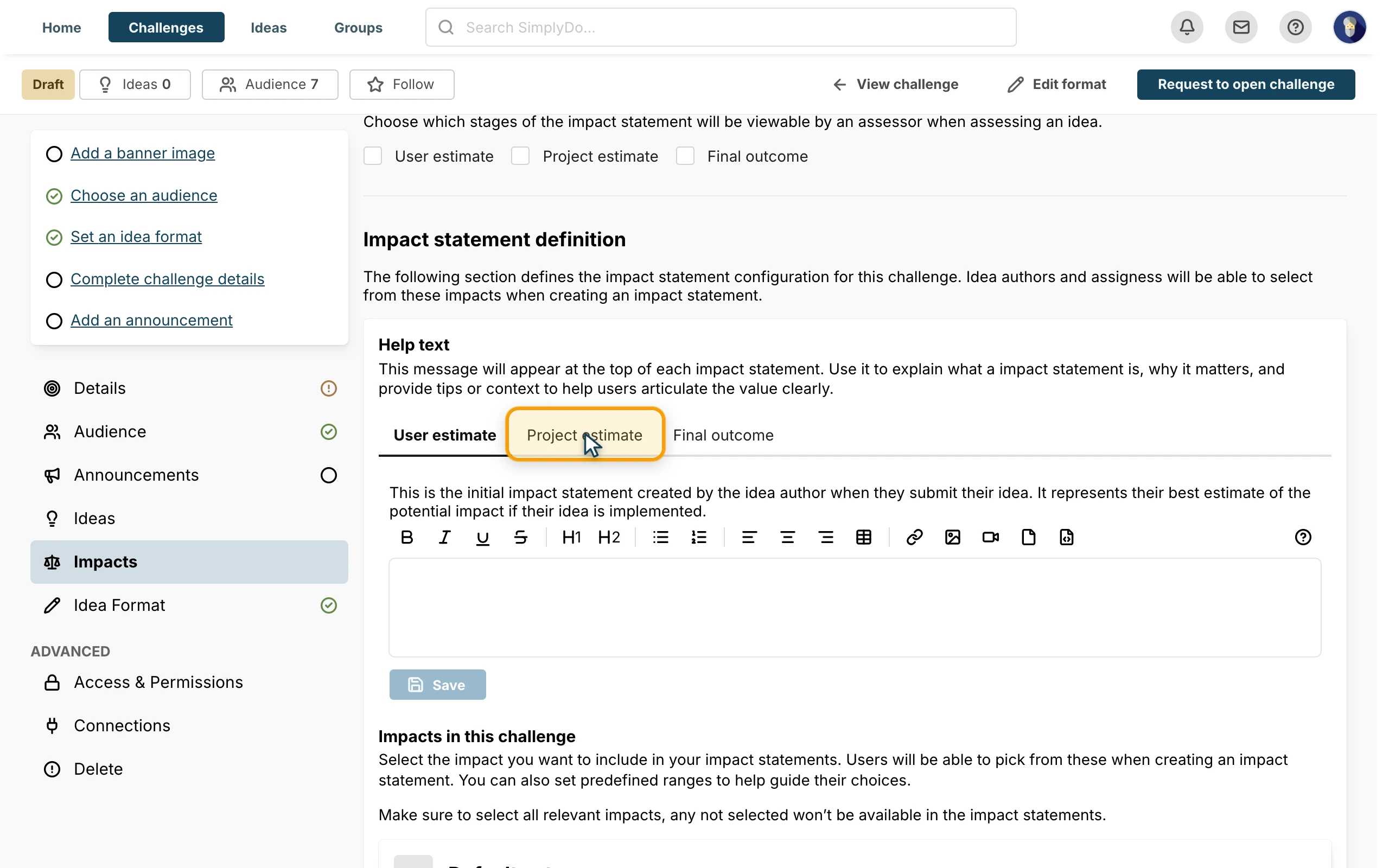
Task: Set Heading 1 style
Action: [571, 537]
